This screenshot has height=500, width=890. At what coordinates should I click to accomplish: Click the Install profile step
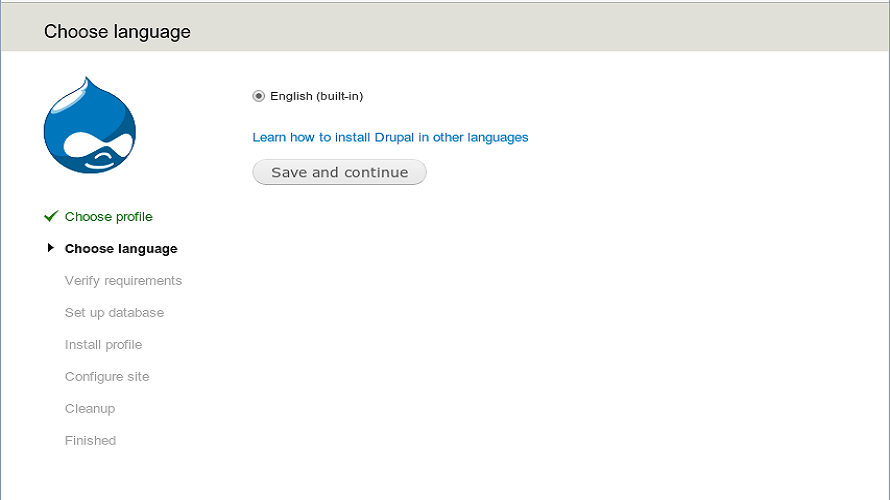[x=103, y=345]
